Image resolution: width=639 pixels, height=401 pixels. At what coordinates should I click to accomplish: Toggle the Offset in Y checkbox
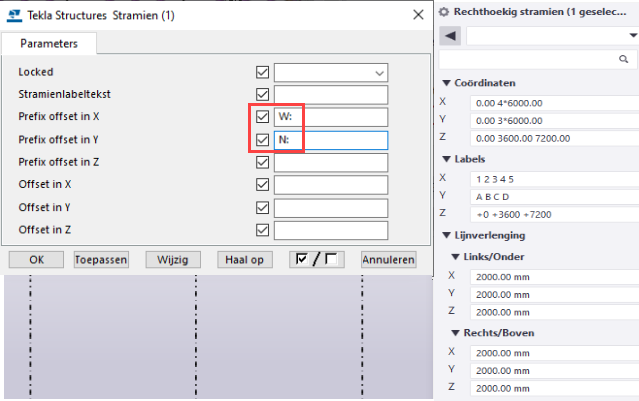[262, 207]
